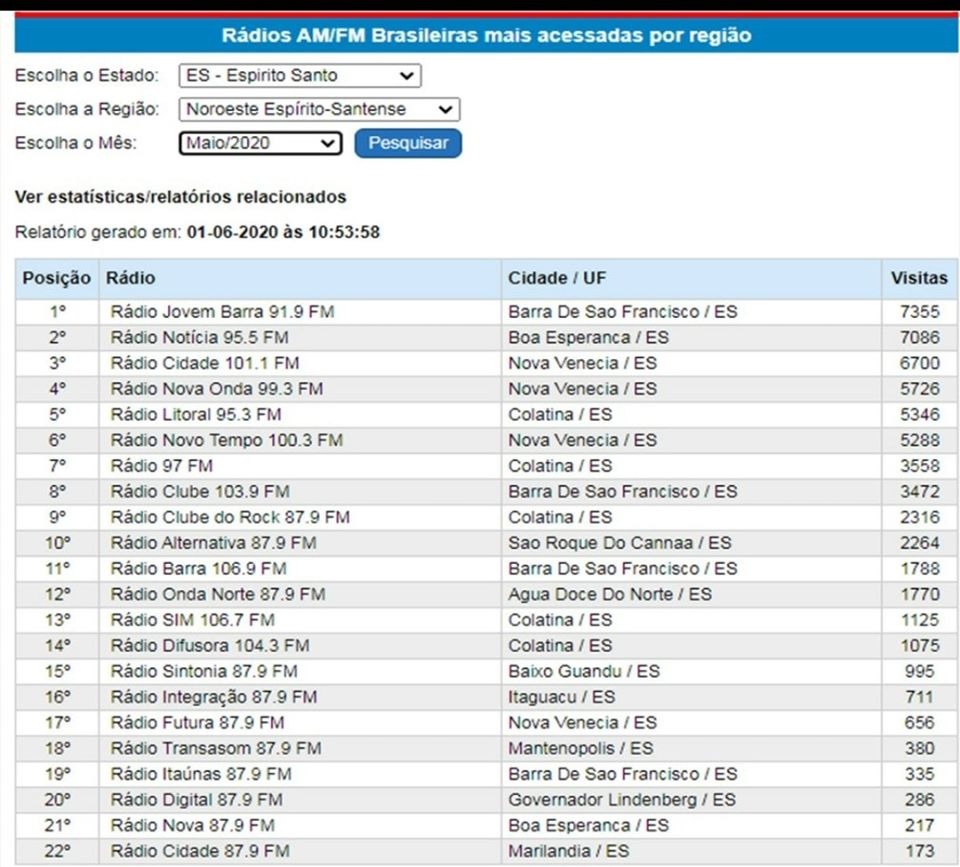Select Rádio SIM 106.7 FM
The image size is (960, 867).
pos(192,620)
